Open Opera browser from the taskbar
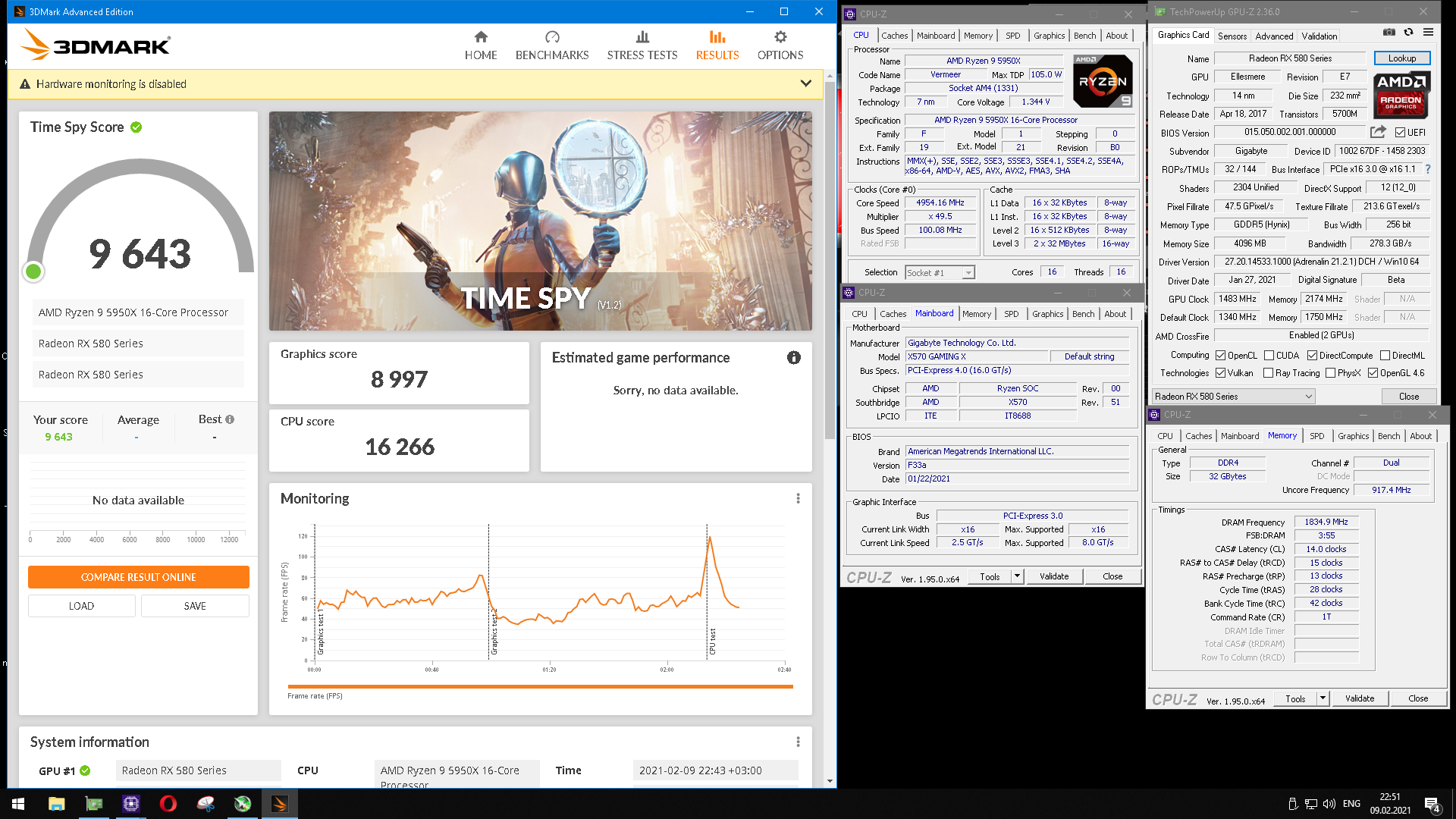This screenshot has height=819, width=1456. (x=168, y=804)
